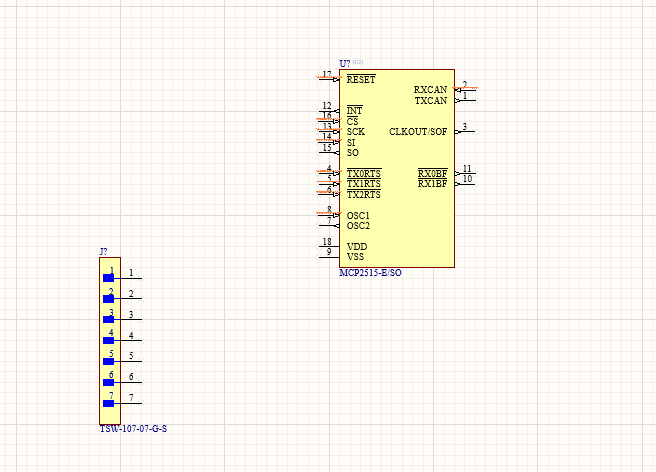Click the TX2RTS pin name
The image size is (656, 472).
(364, 195)
